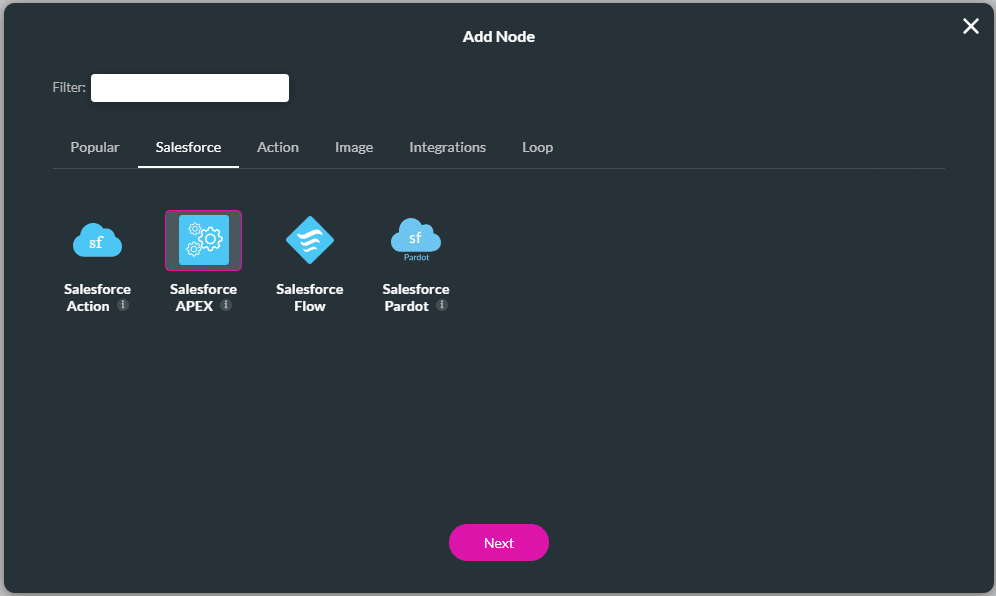Click the Add Node dialog title
The height and width of the screenshot is (596, 996).
(498, 36)
